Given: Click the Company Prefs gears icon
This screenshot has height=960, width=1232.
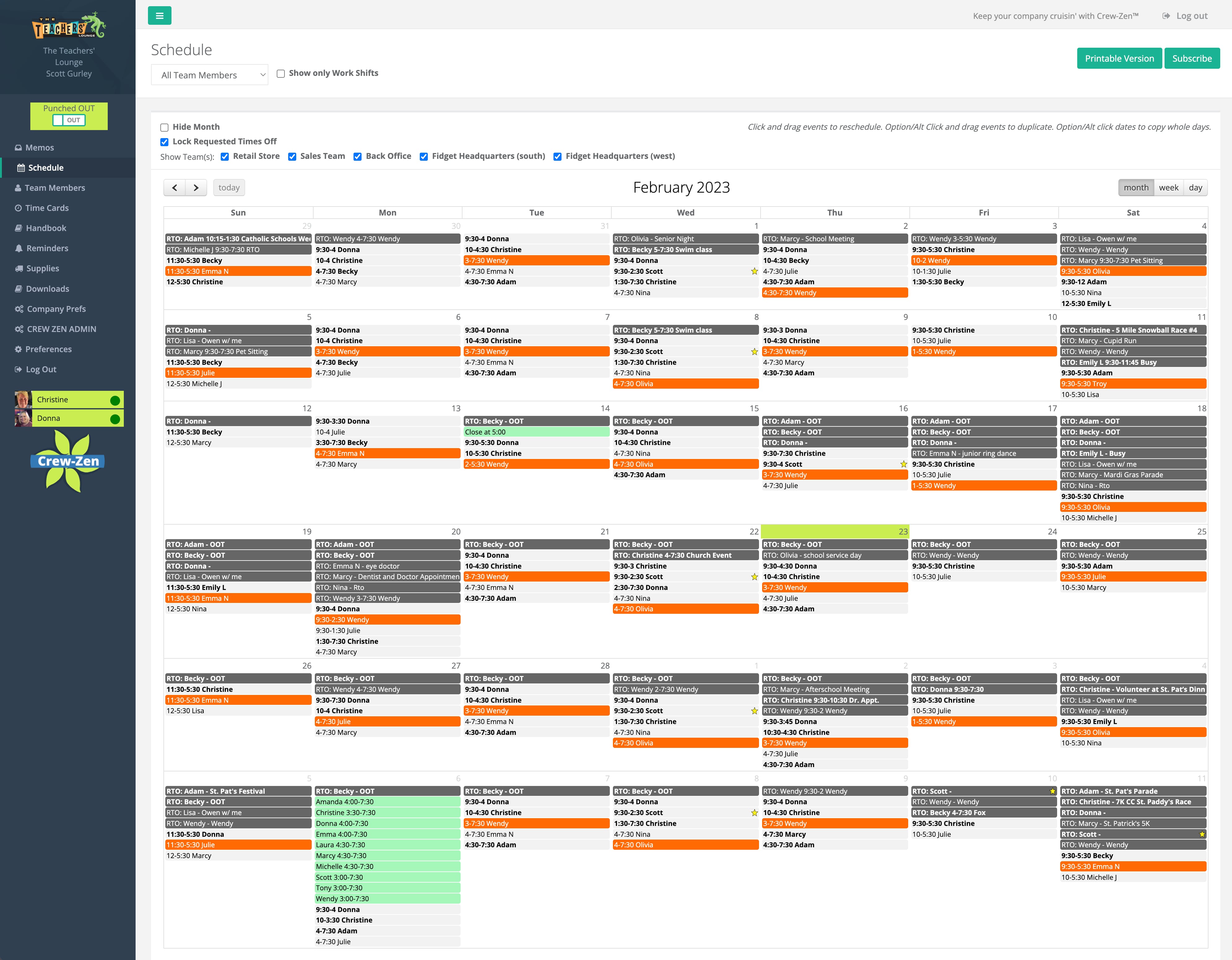Looking at the screenshot, I should 19,309.
